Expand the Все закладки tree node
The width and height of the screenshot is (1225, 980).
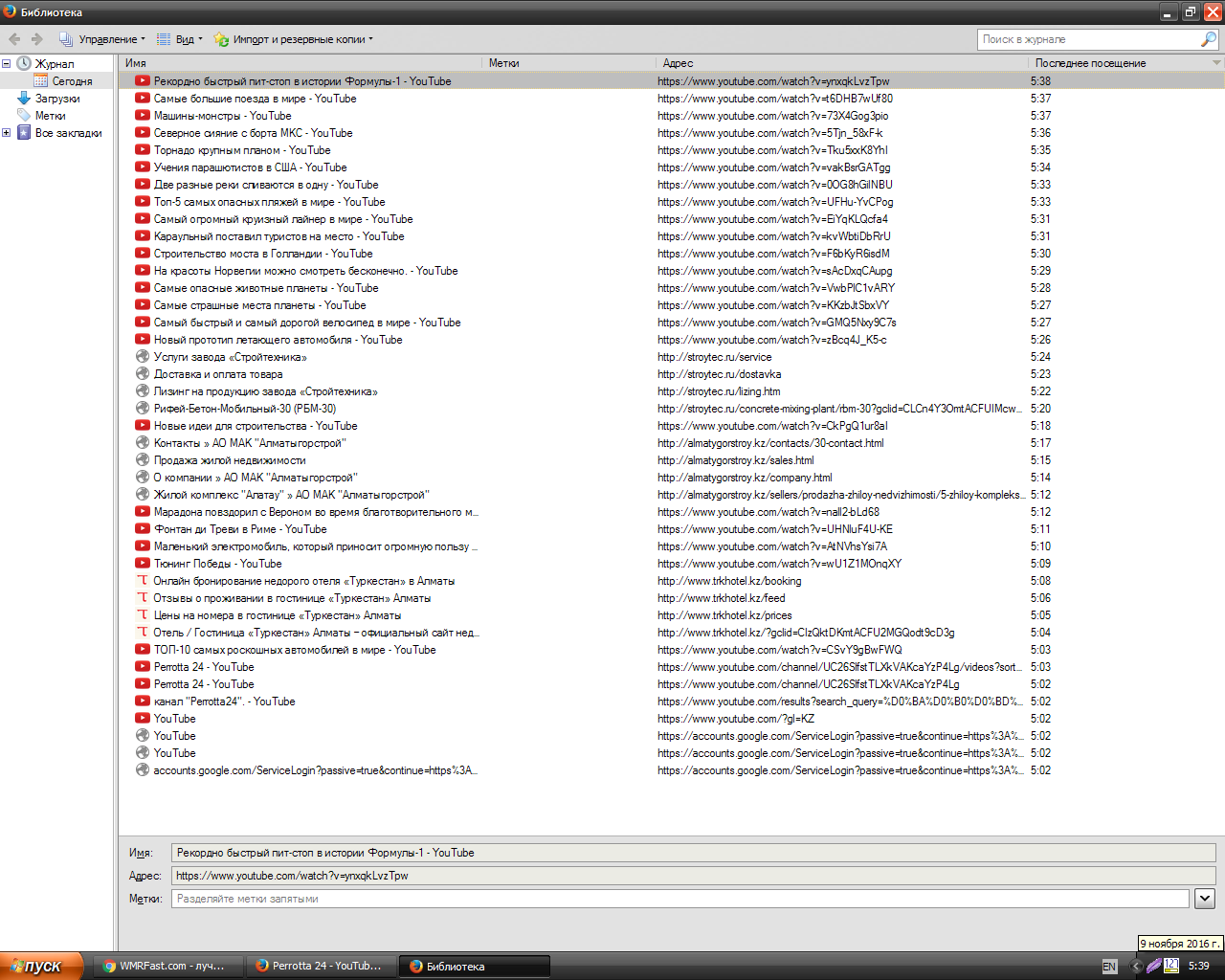pyautogui.click(x=6, y=133)
